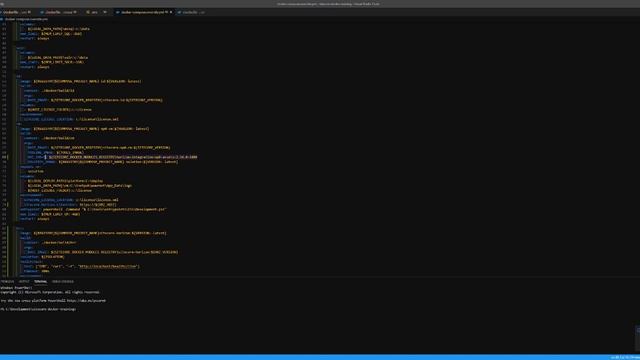Viewport: 640px width, 360px height.
Task: Place cursor on highlighted modules registry line
Action: coord(112,157)
